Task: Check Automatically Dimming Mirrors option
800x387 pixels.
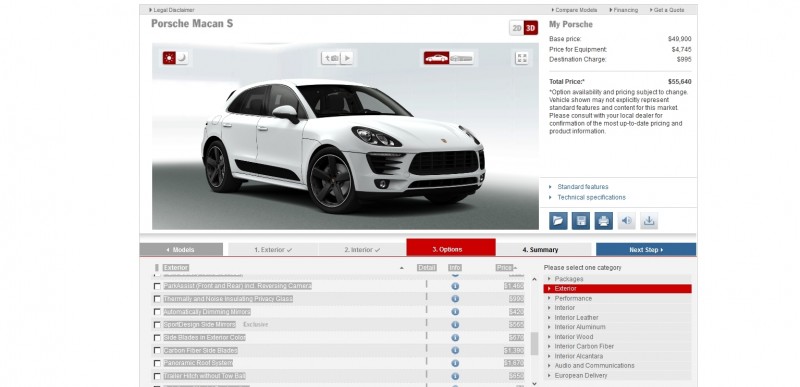Action: [157, 312]
